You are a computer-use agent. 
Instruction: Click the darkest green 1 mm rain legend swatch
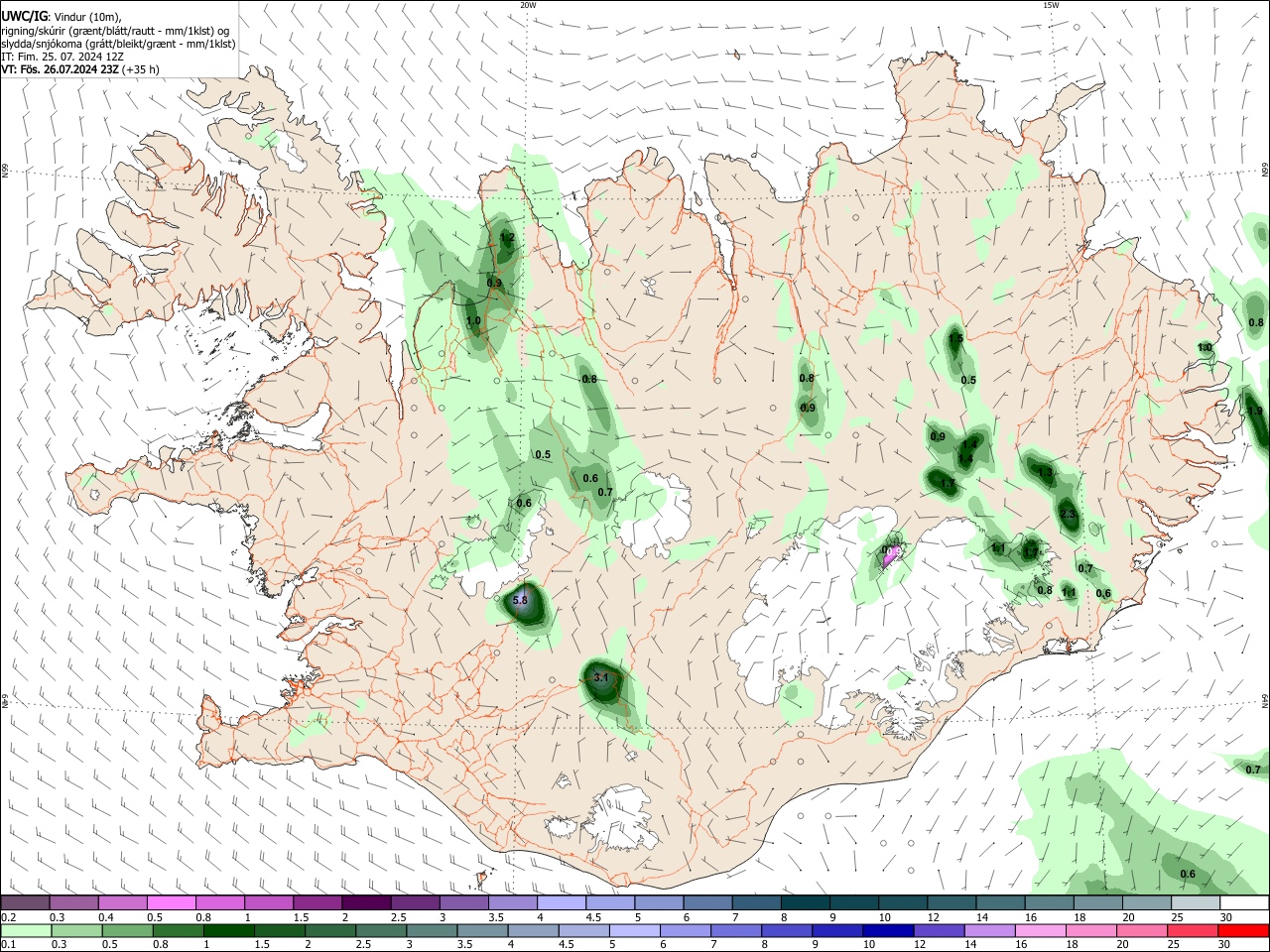(x=228, y=930)
